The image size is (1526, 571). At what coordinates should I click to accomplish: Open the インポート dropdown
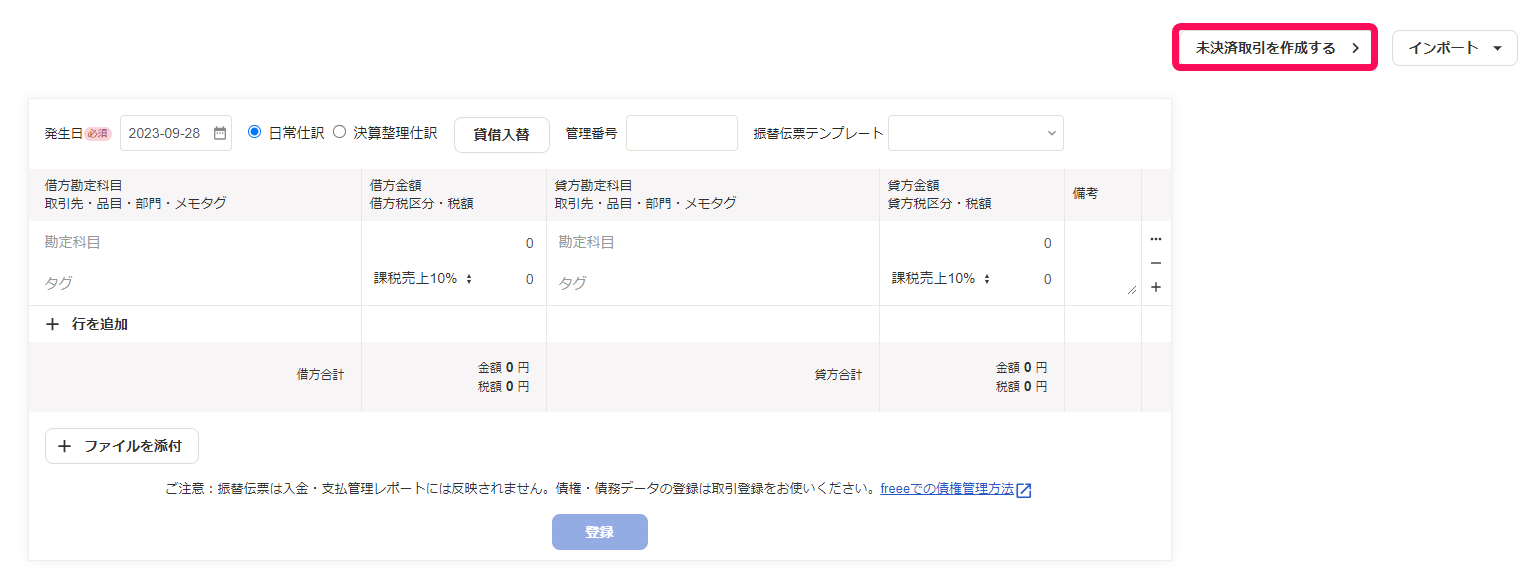[x=1454, y=48]
